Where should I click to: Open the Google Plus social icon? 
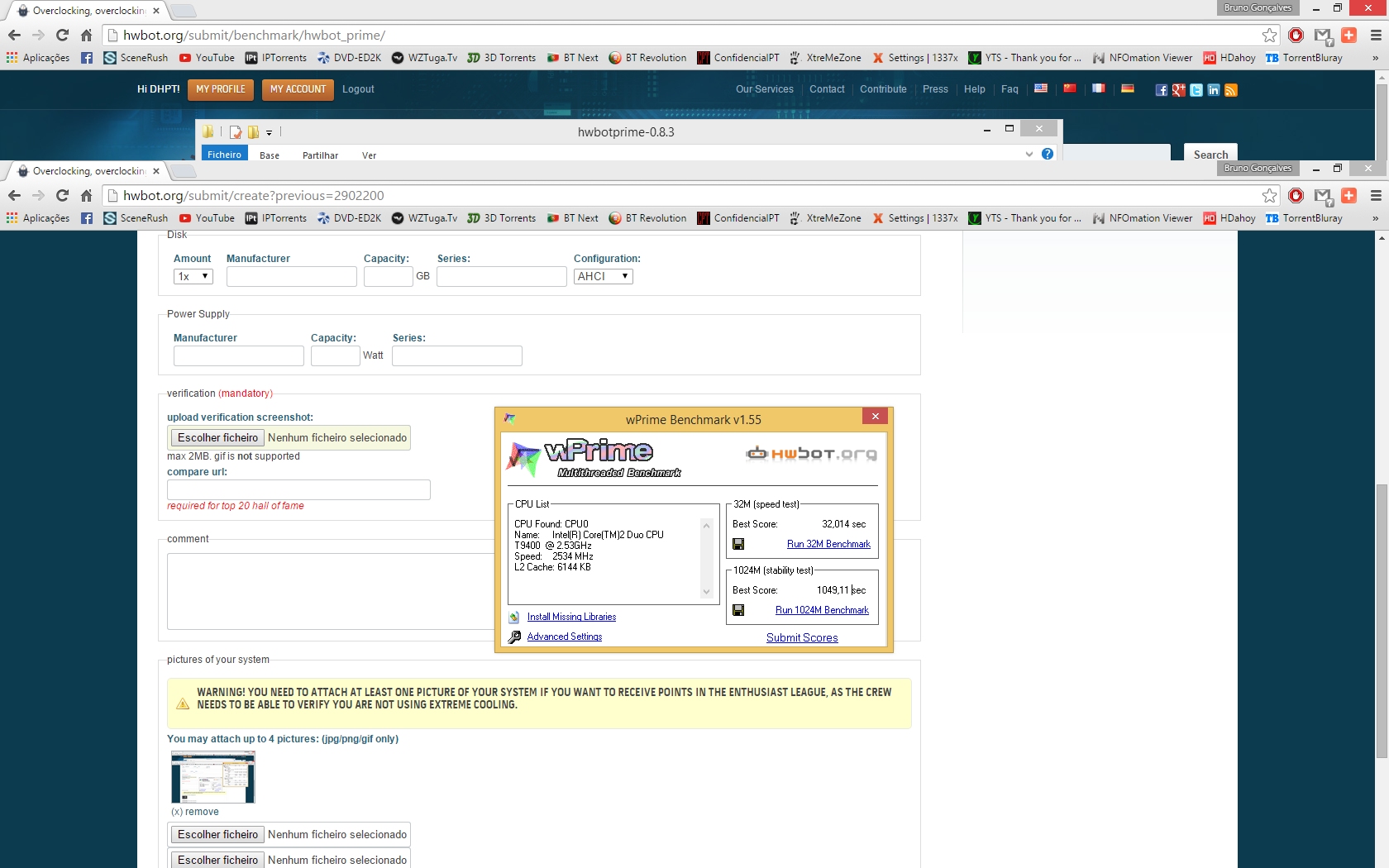click(x=1179, y=90)
